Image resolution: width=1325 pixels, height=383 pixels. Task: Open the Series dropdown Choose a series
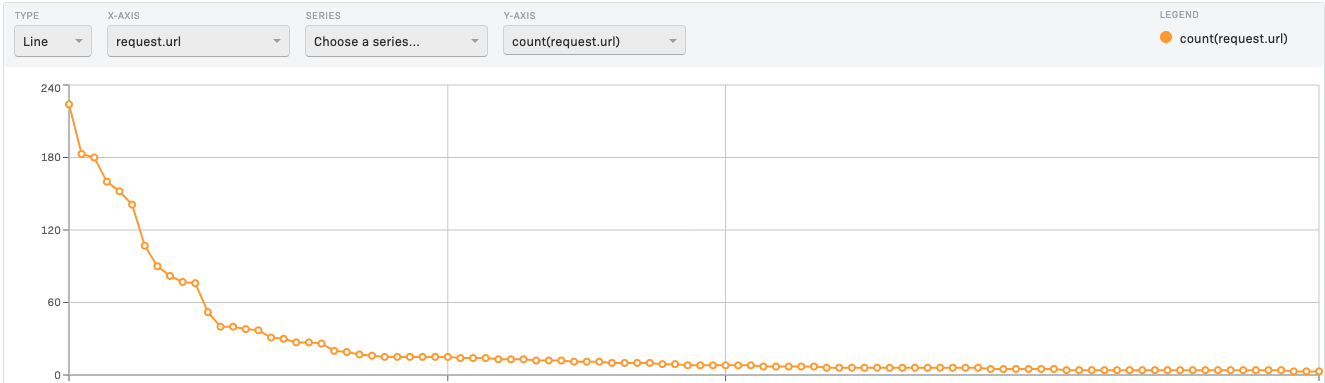pos(396,41)
